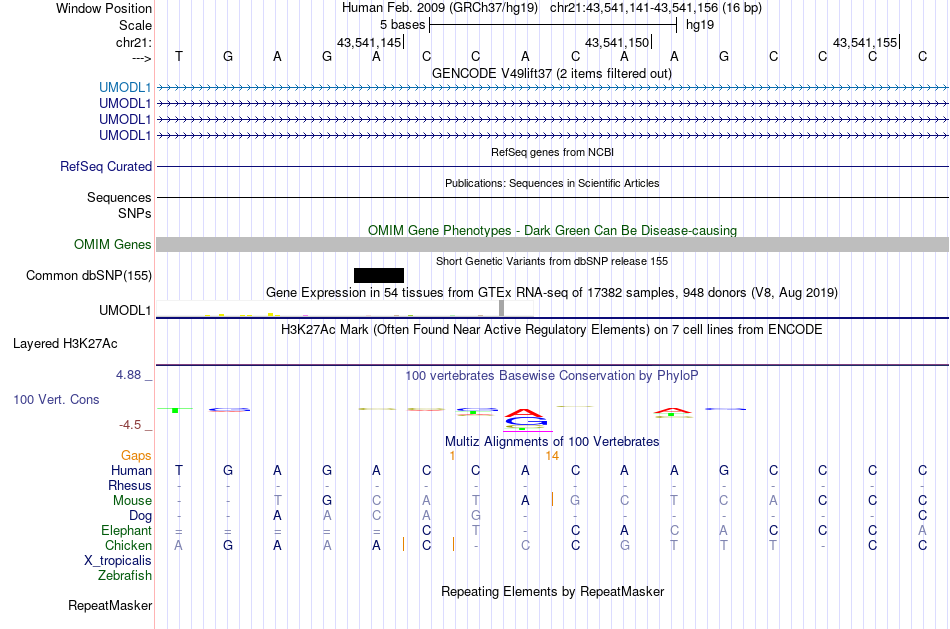This screenshot has width=950, height=629.
Task: Click the Rhesus species label
Action: [130, 485]
